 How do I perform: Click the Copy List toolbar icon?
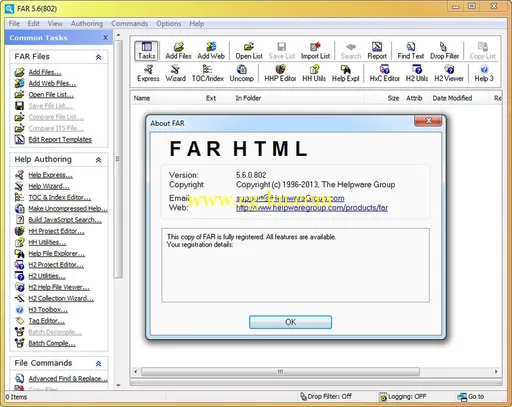pos(482,51)
